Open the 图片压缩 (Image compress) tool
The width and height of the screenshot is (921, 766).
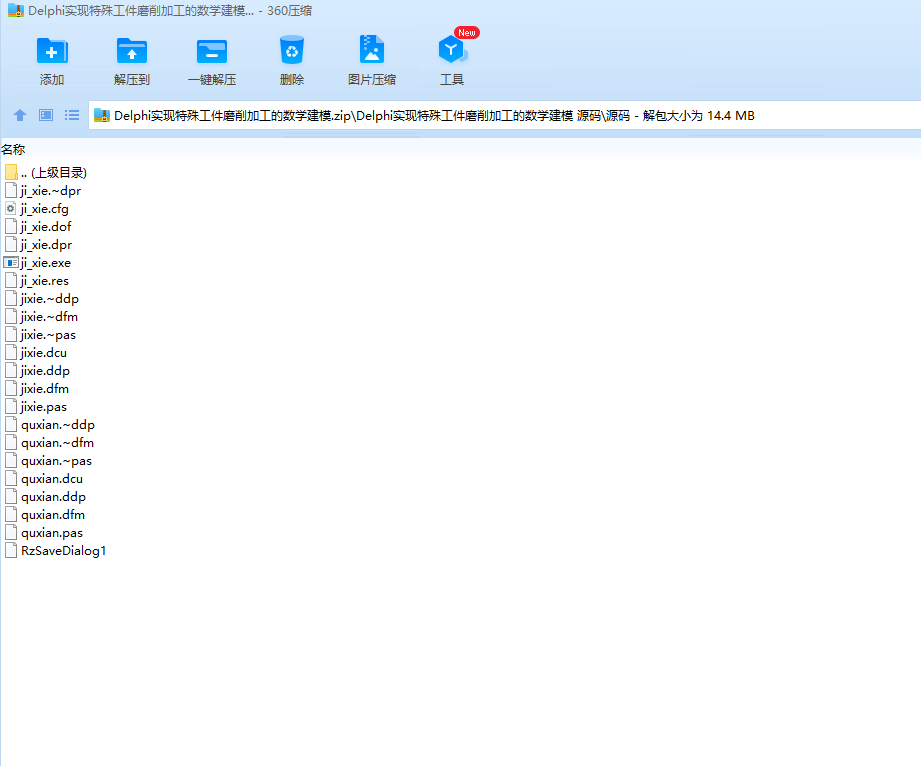371,49
